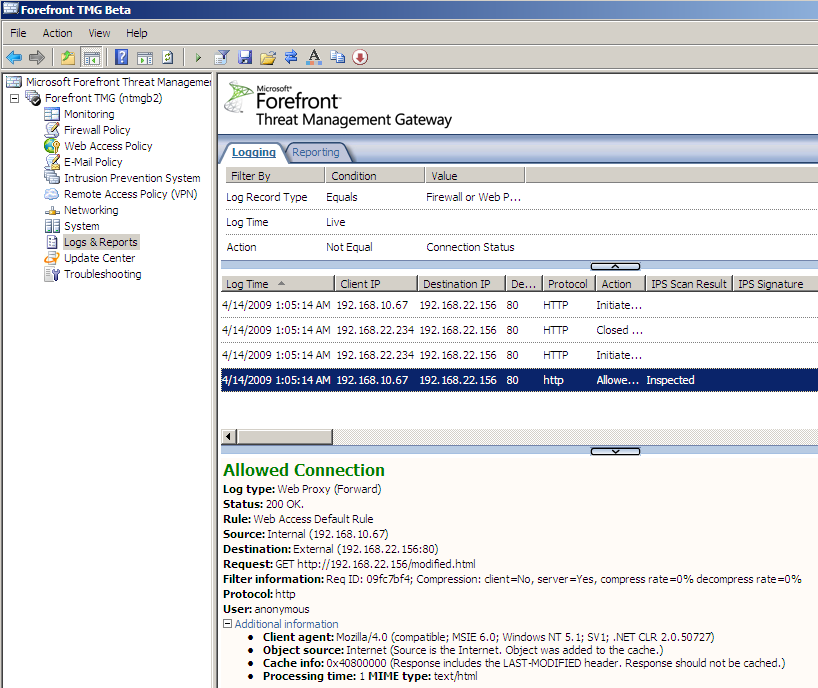Click the blue Back arrow in toolbar
This screenshot has width=818, height=688.
(x=14, y=57)
